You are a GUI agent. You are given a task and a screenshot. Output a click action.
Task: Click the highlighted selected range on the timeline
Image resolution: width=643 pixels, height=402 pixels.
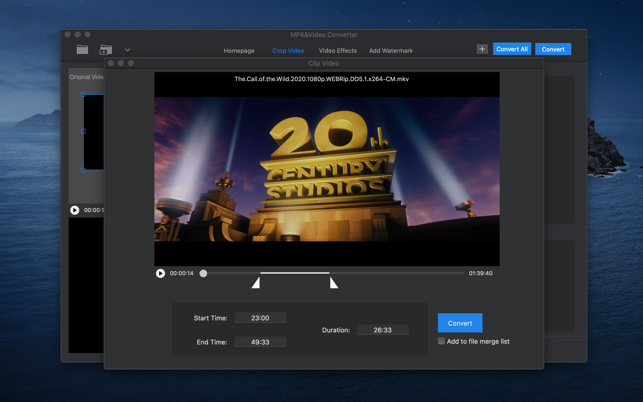pos(294,273)
